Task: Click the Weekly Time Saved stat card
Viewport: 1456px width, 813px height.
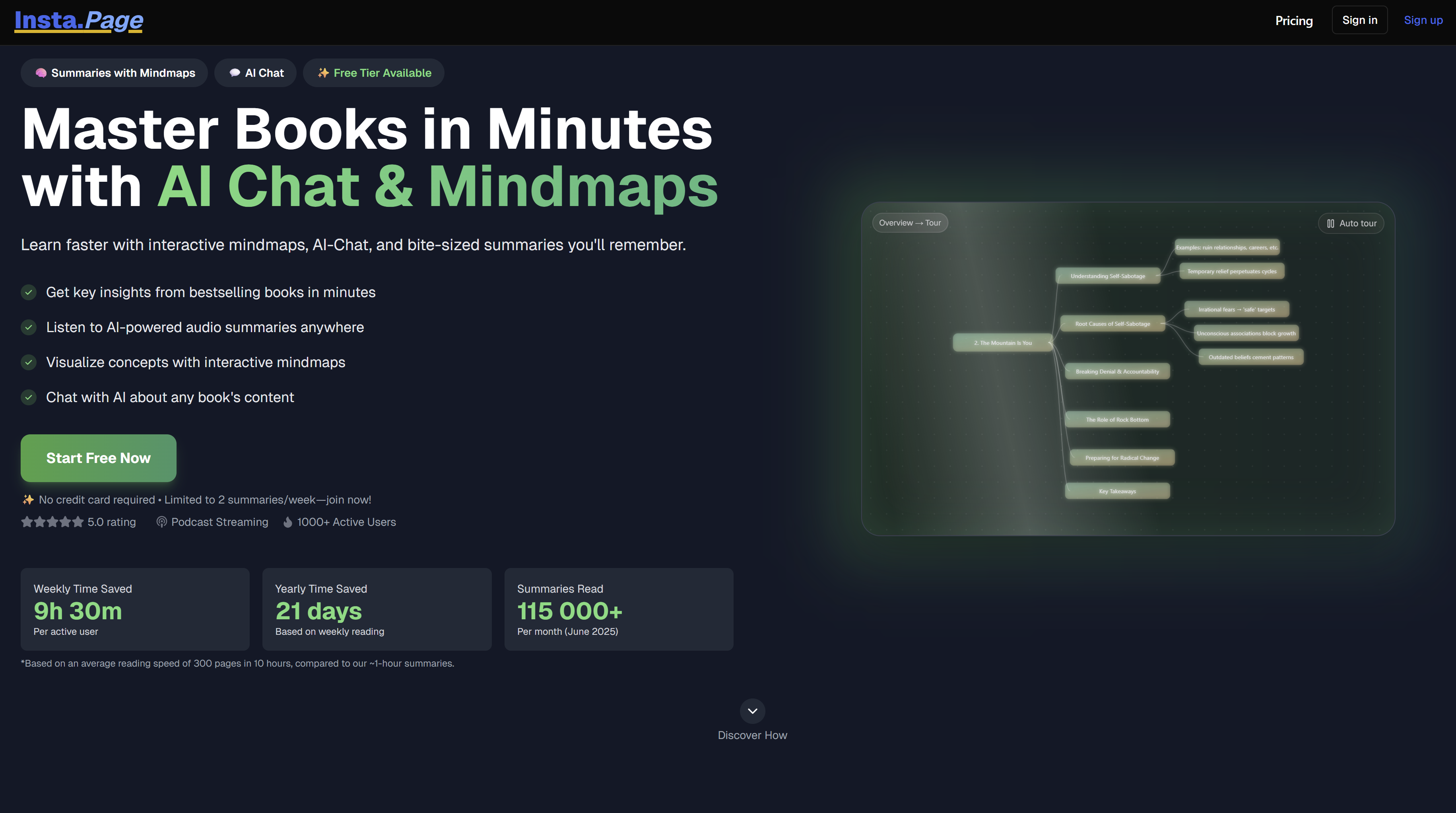Action: (135, 609)
